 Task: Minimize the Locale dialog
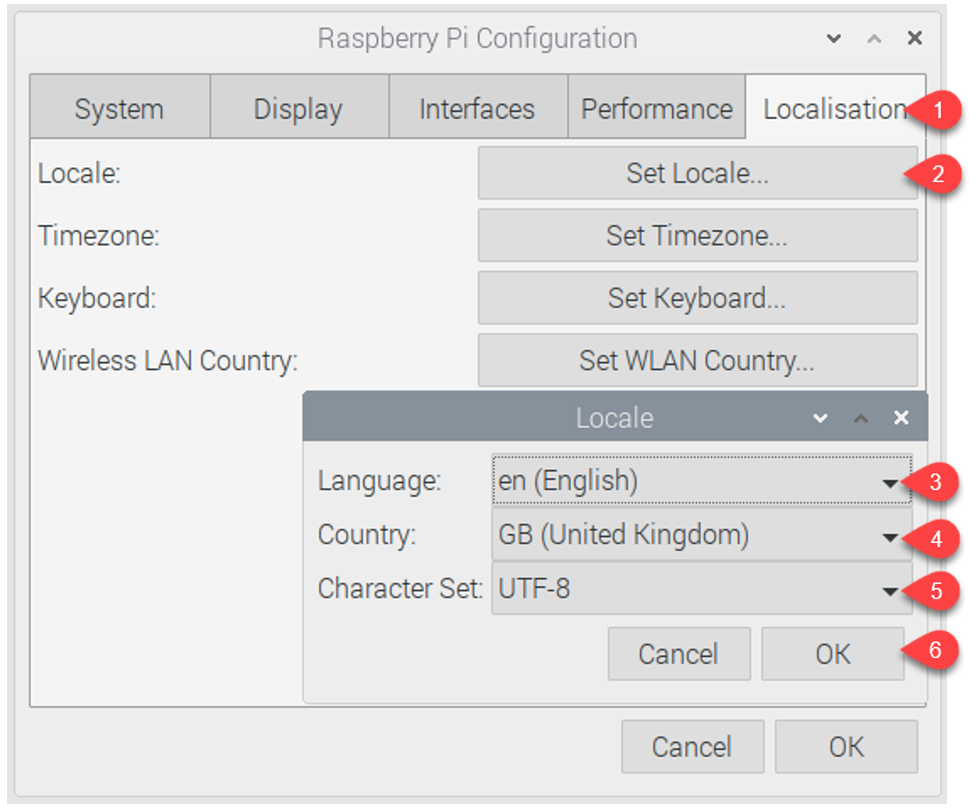point(820,418)
